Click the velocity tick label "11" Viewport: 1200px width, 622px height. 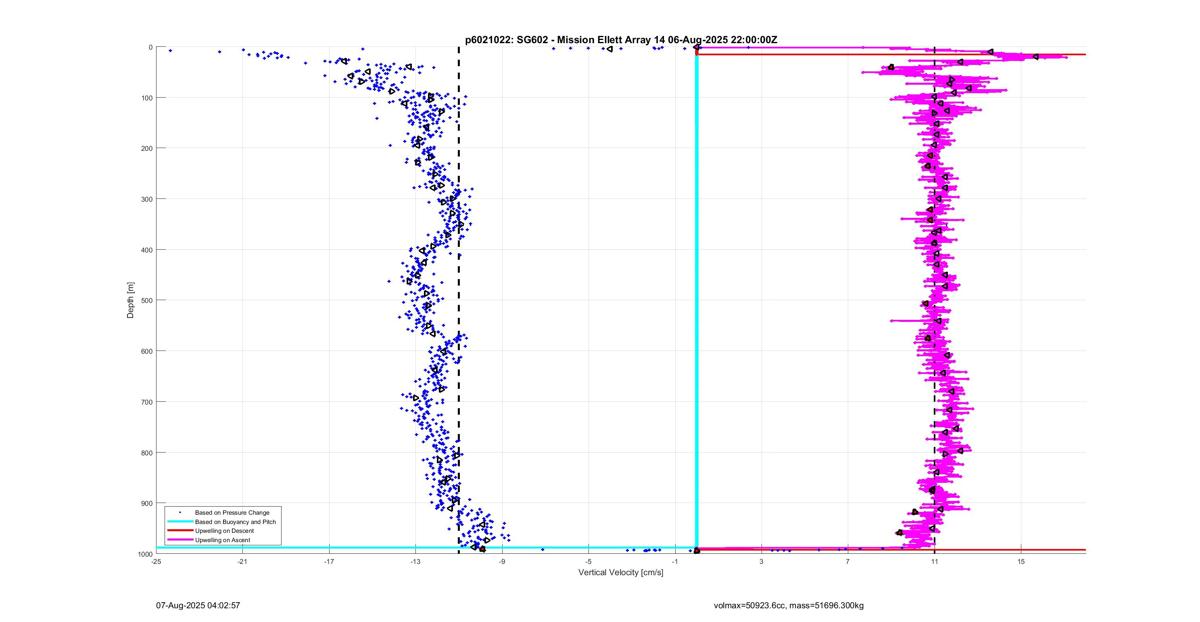coord(935,562)
